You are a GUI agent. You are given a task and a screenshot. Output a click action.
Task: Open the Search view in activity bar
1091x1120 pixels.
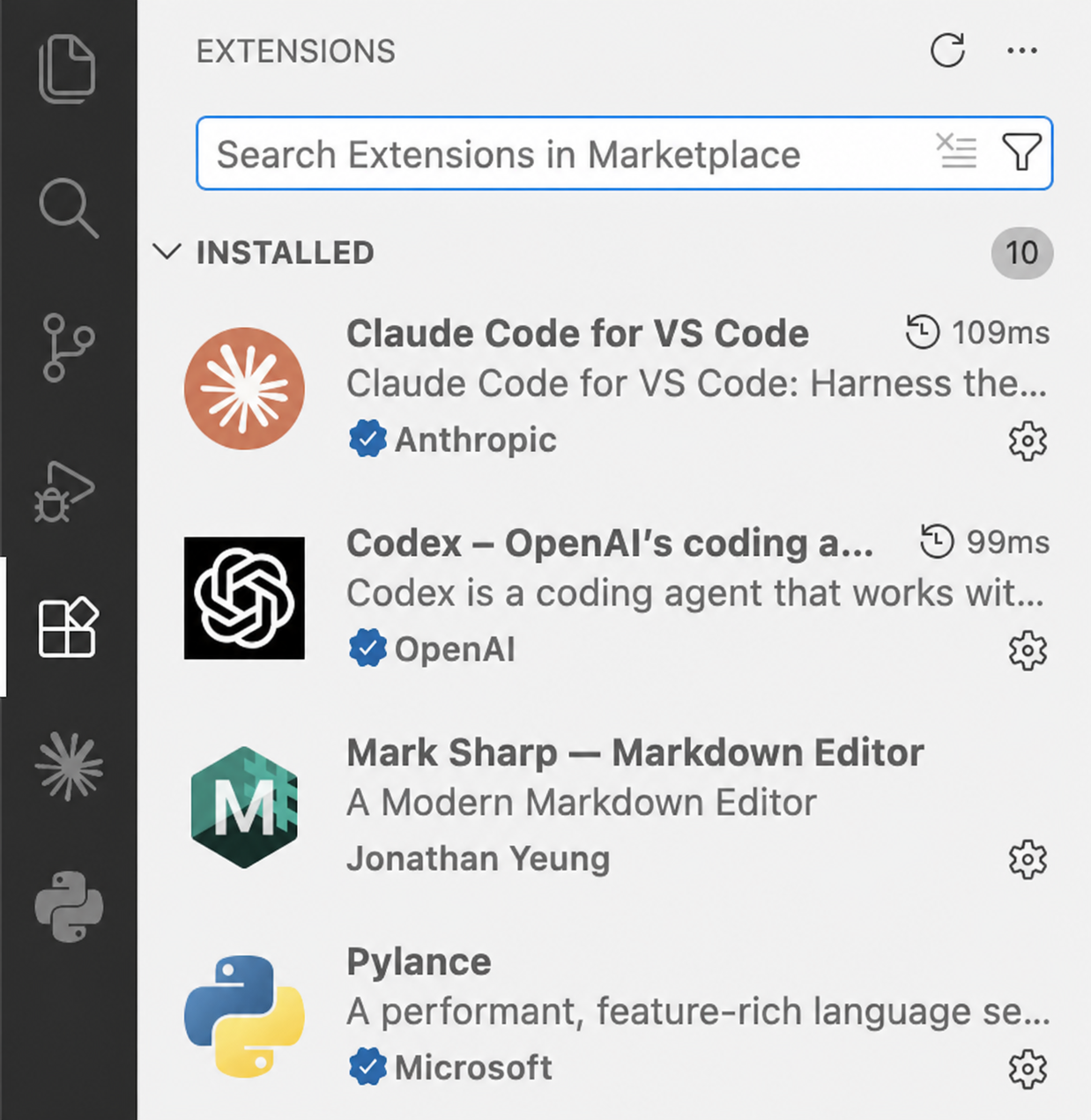68,208
